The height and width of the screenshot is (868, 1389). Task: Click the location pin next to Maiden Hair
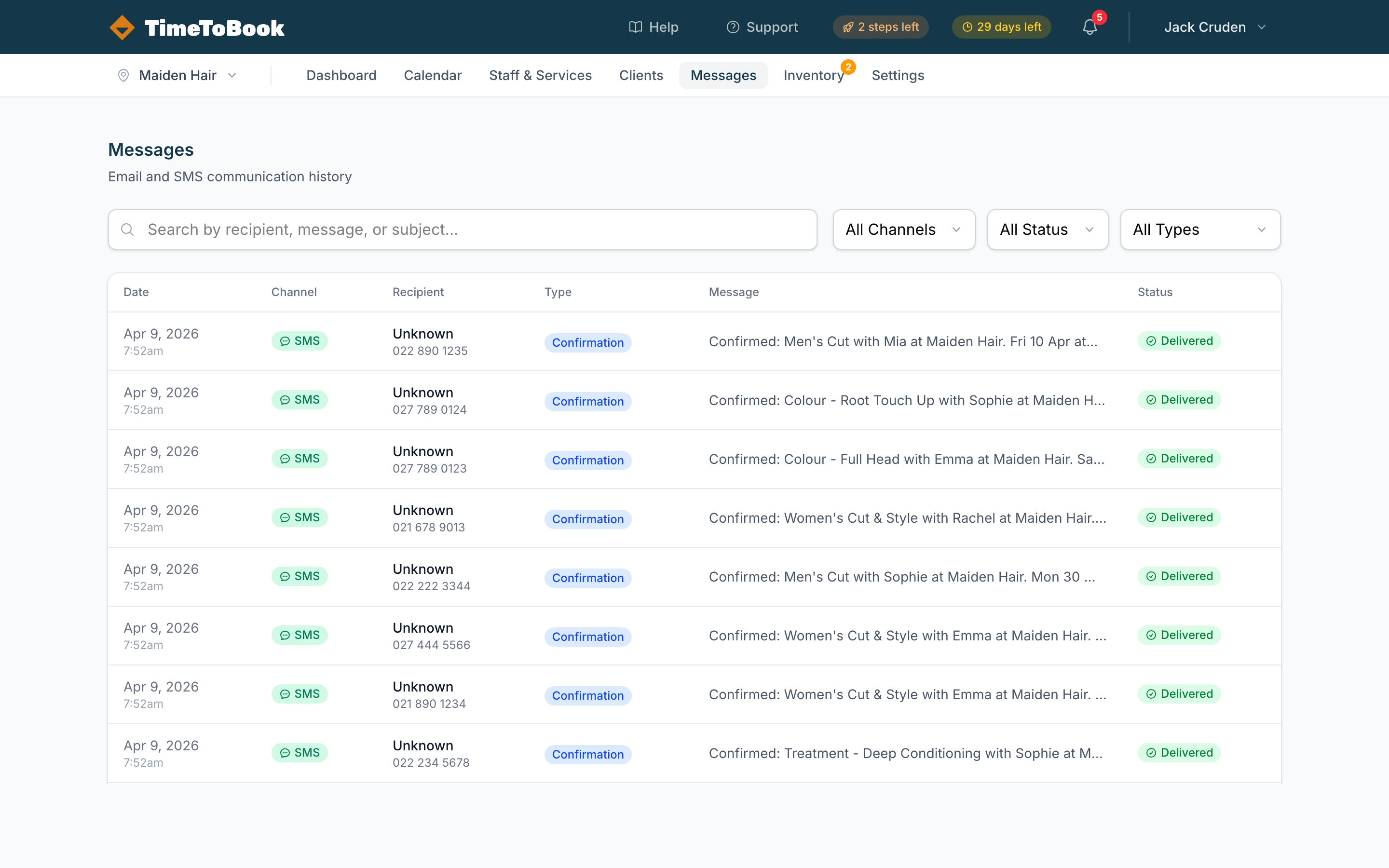tap(123, 75)
